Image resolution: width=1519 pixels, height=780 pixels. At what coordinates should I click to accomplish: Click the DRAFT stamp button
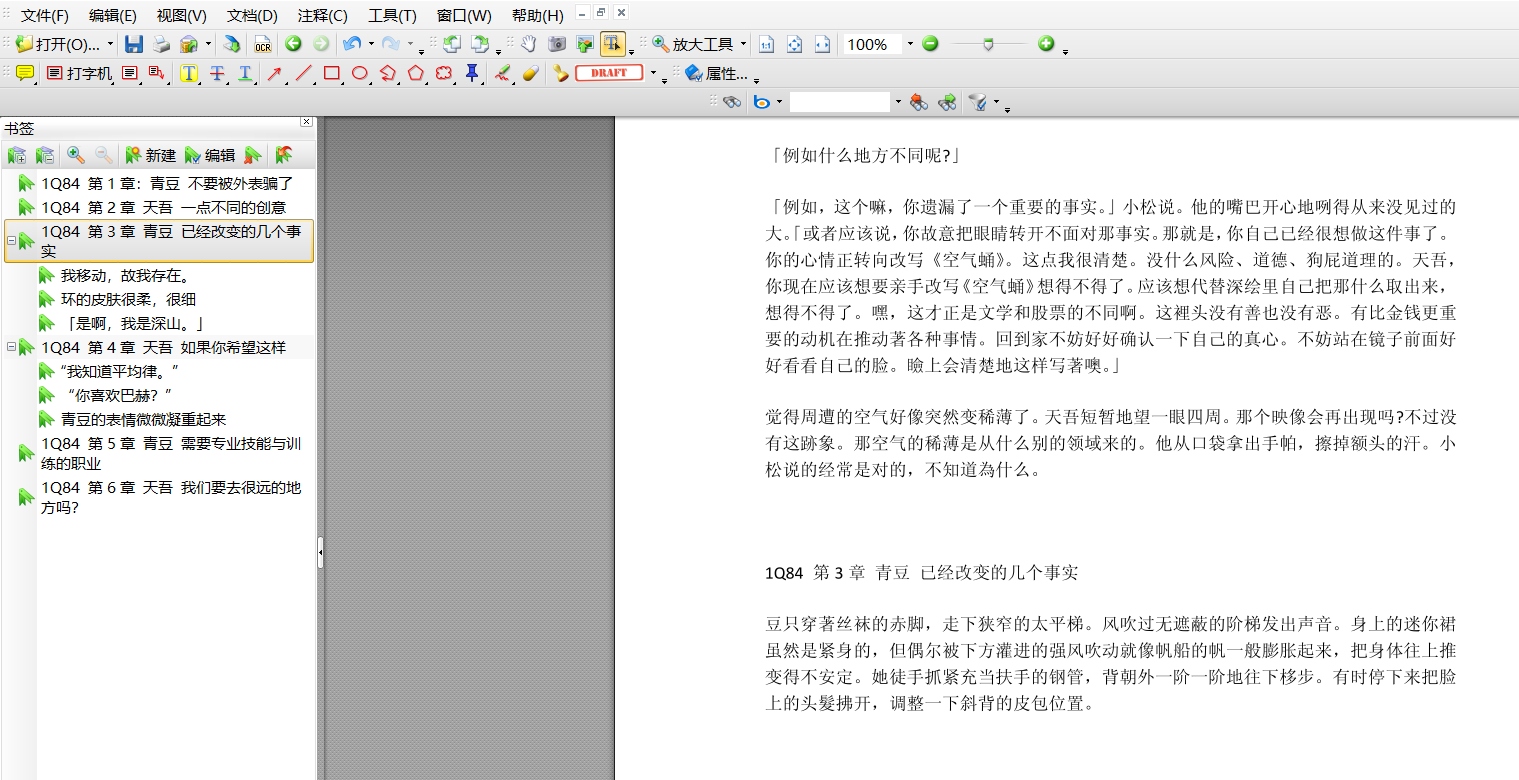pos(609,73)
